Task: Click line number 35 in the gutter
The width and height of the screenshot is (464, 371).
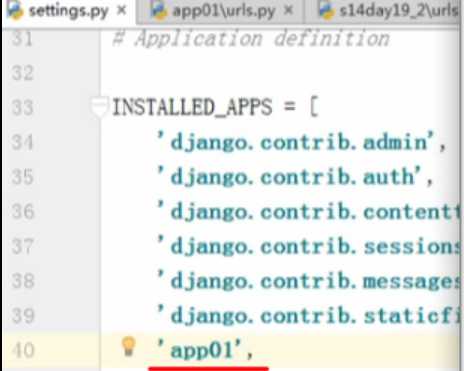Action: (x=22, y=177)
